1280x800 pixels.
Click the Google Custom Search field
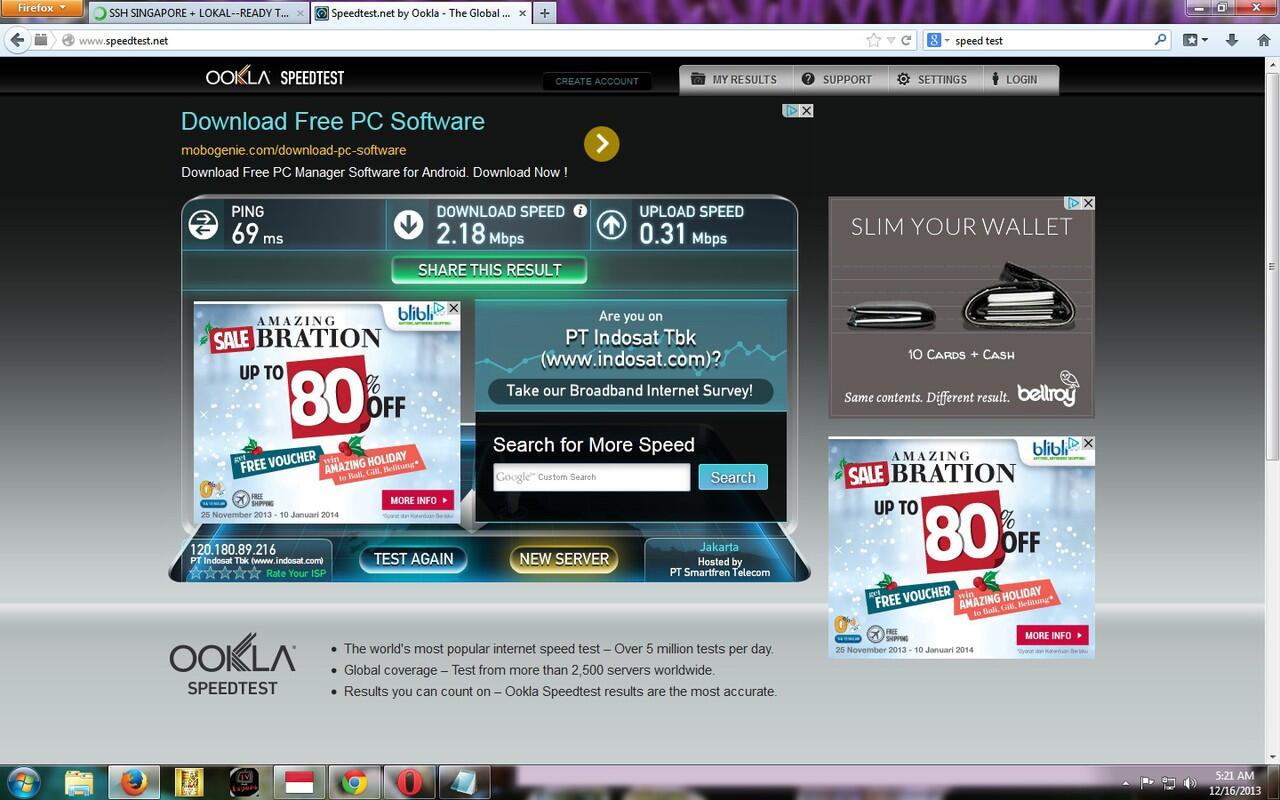(x=591, y=477)
